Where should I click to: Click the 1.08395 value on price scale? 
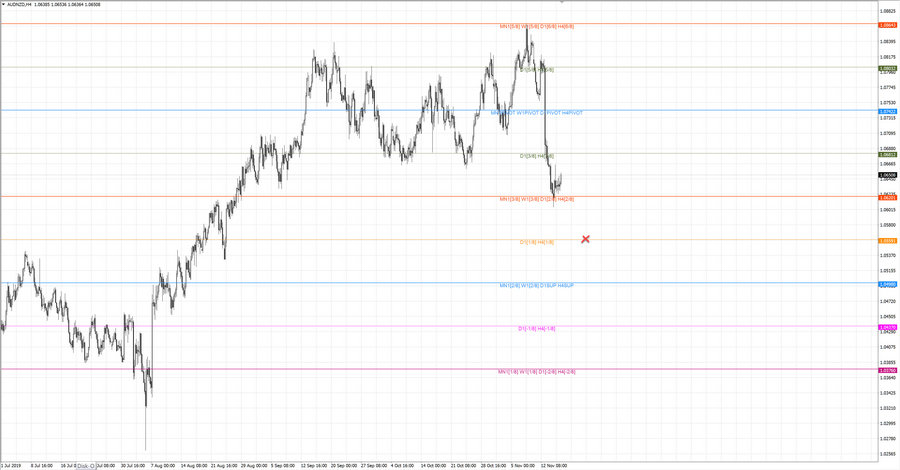[887, 41]
